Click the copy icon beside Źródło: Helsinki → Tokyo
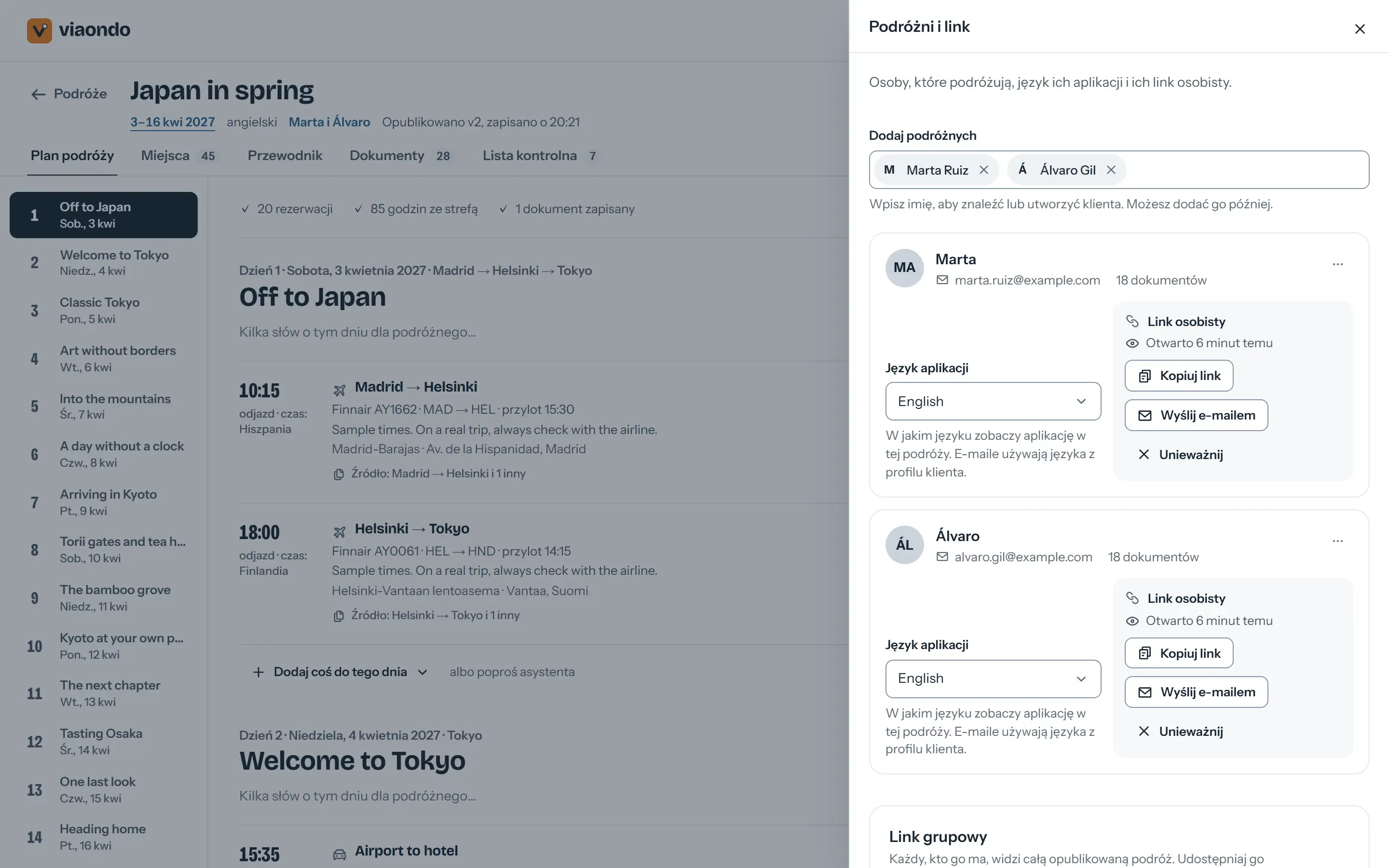1389x868 pixels. (x=339, y=616)
